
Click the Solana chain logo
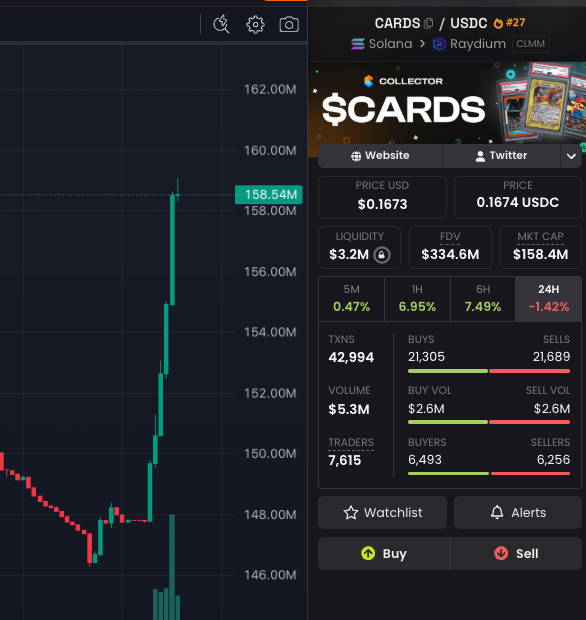[x=357, y=44]
